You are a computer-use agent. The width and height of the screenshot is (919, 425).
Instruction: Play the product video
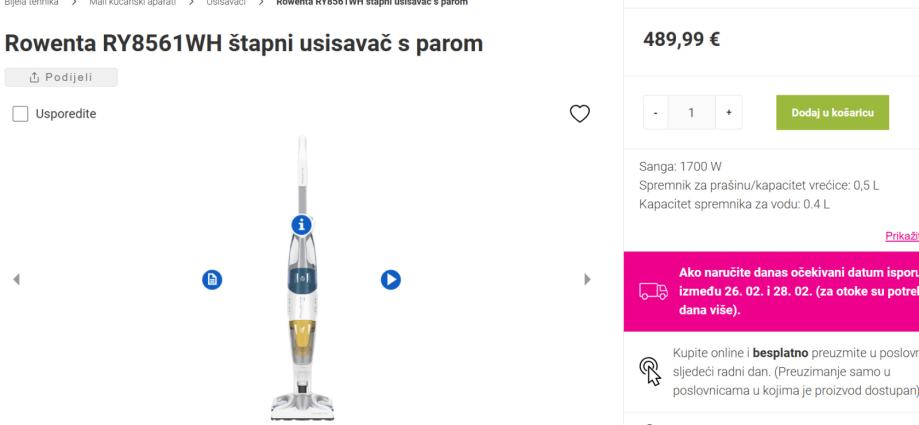(x=390, y=280)
